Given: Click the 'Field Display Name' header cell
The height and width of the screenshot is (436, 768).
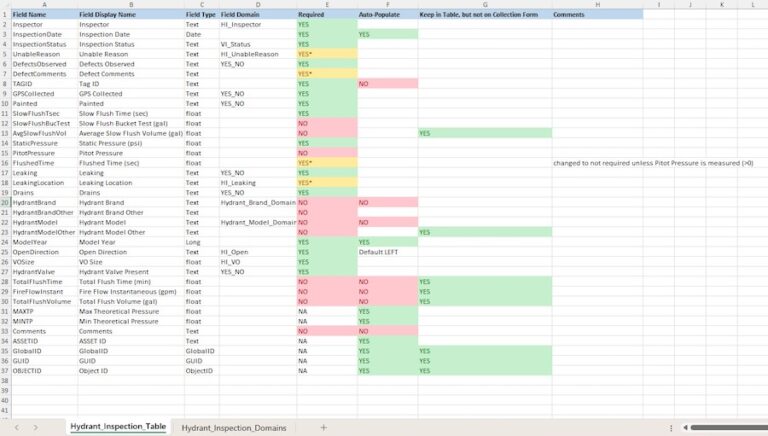Looking at the screenshot, I should pyautogui.click(x=130, y=15).
